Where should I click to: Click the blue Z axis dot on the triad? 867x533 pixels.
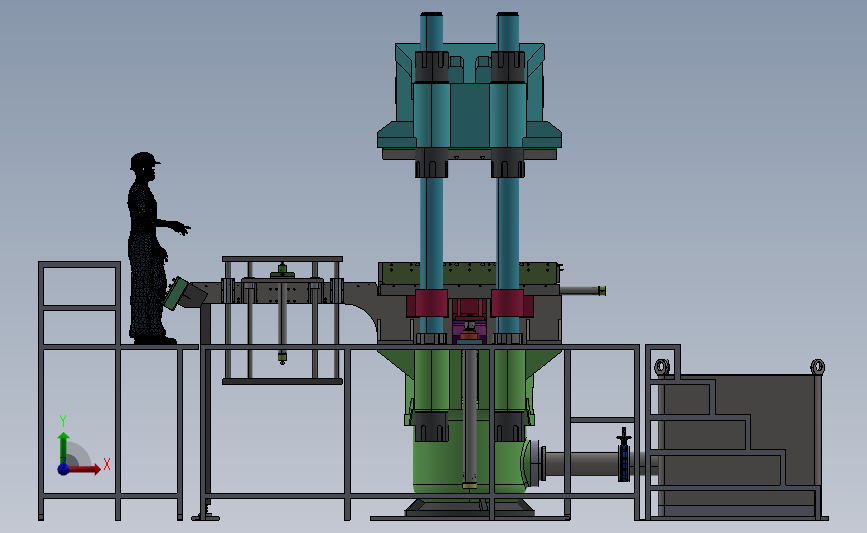[x=63, y=469]
